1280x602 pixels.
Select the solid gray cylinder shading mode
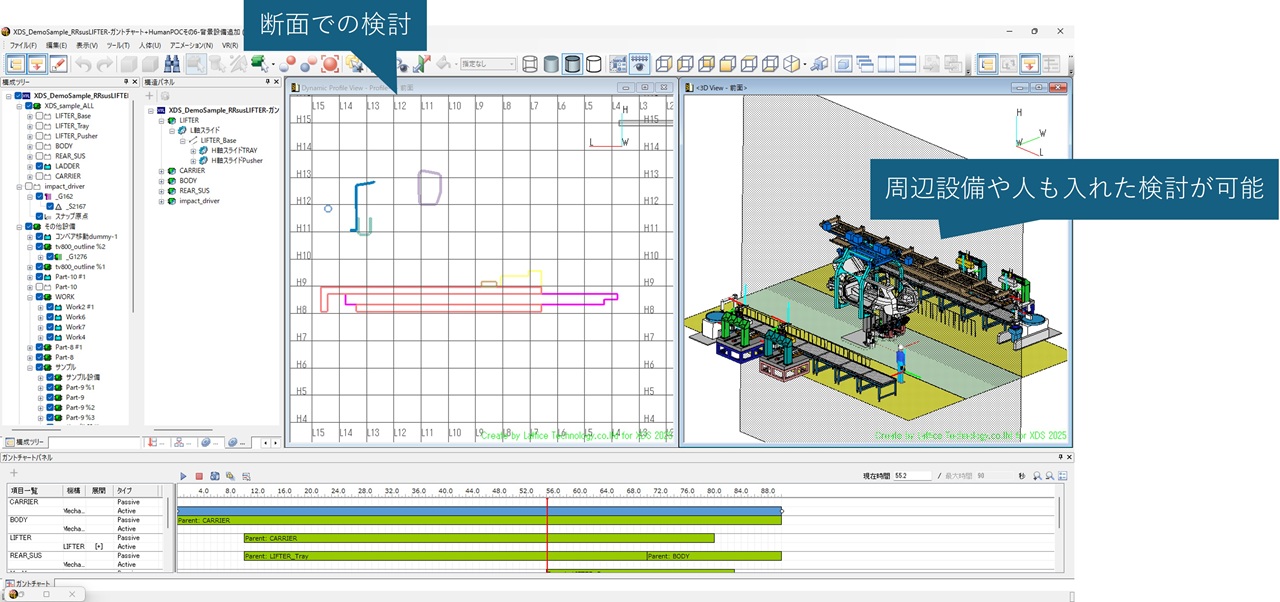pos(551,64)
